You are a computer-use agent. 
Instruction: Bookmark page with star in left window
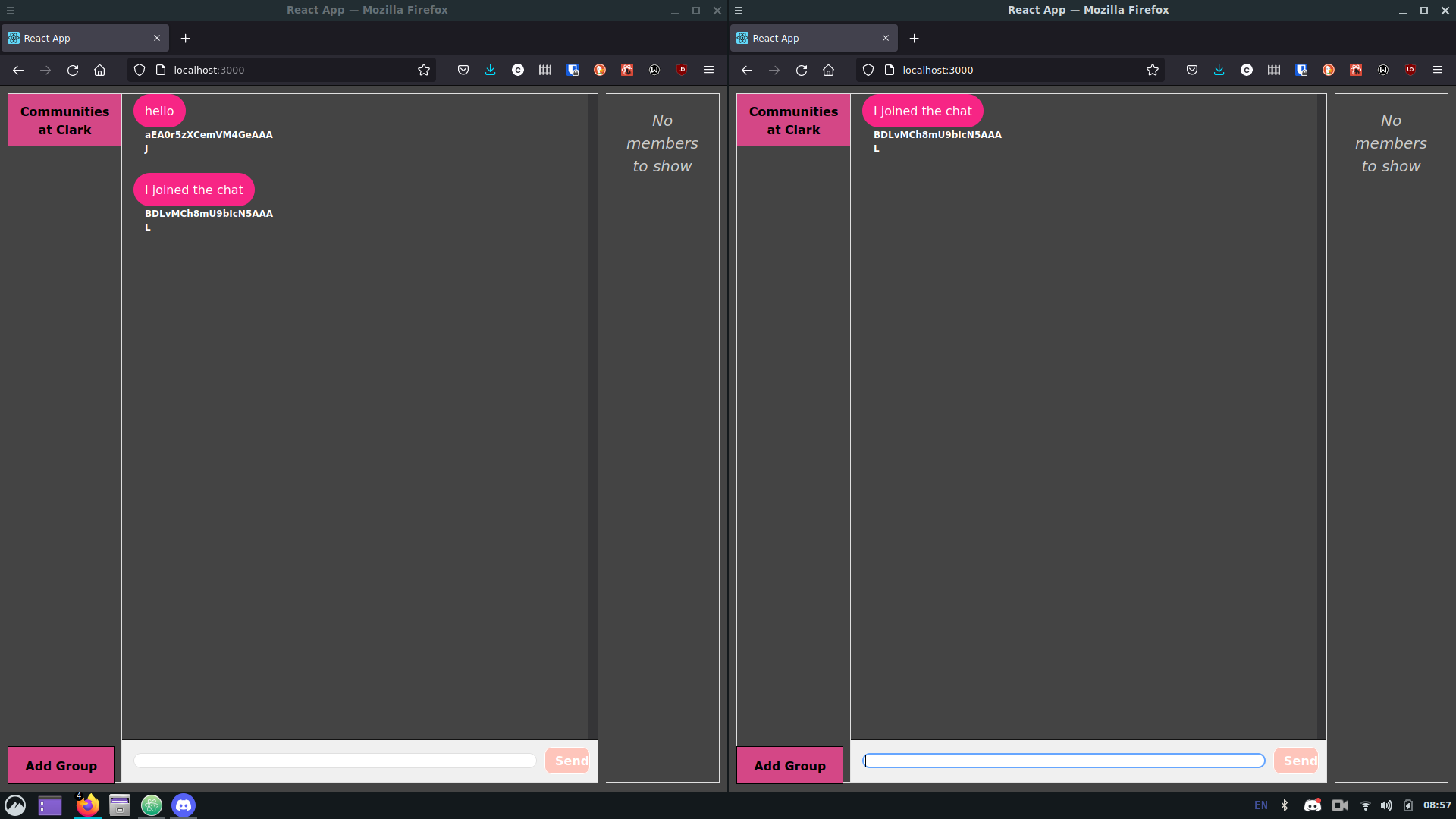[424, 70]
